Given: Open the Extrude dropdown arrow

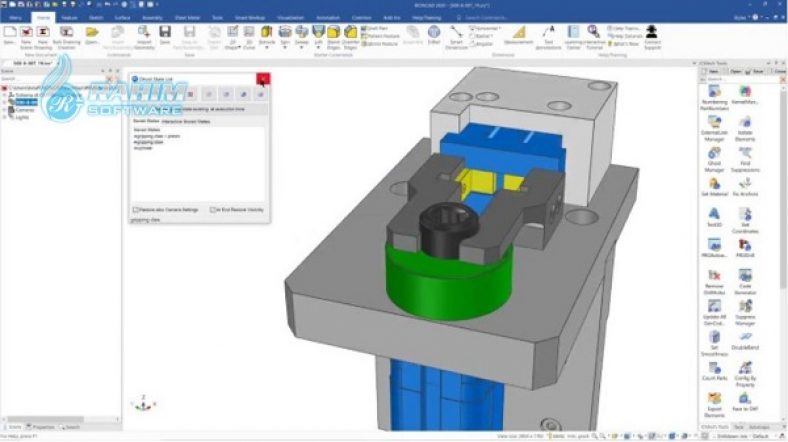Looking at the screenshot, I should coord(267,48).
